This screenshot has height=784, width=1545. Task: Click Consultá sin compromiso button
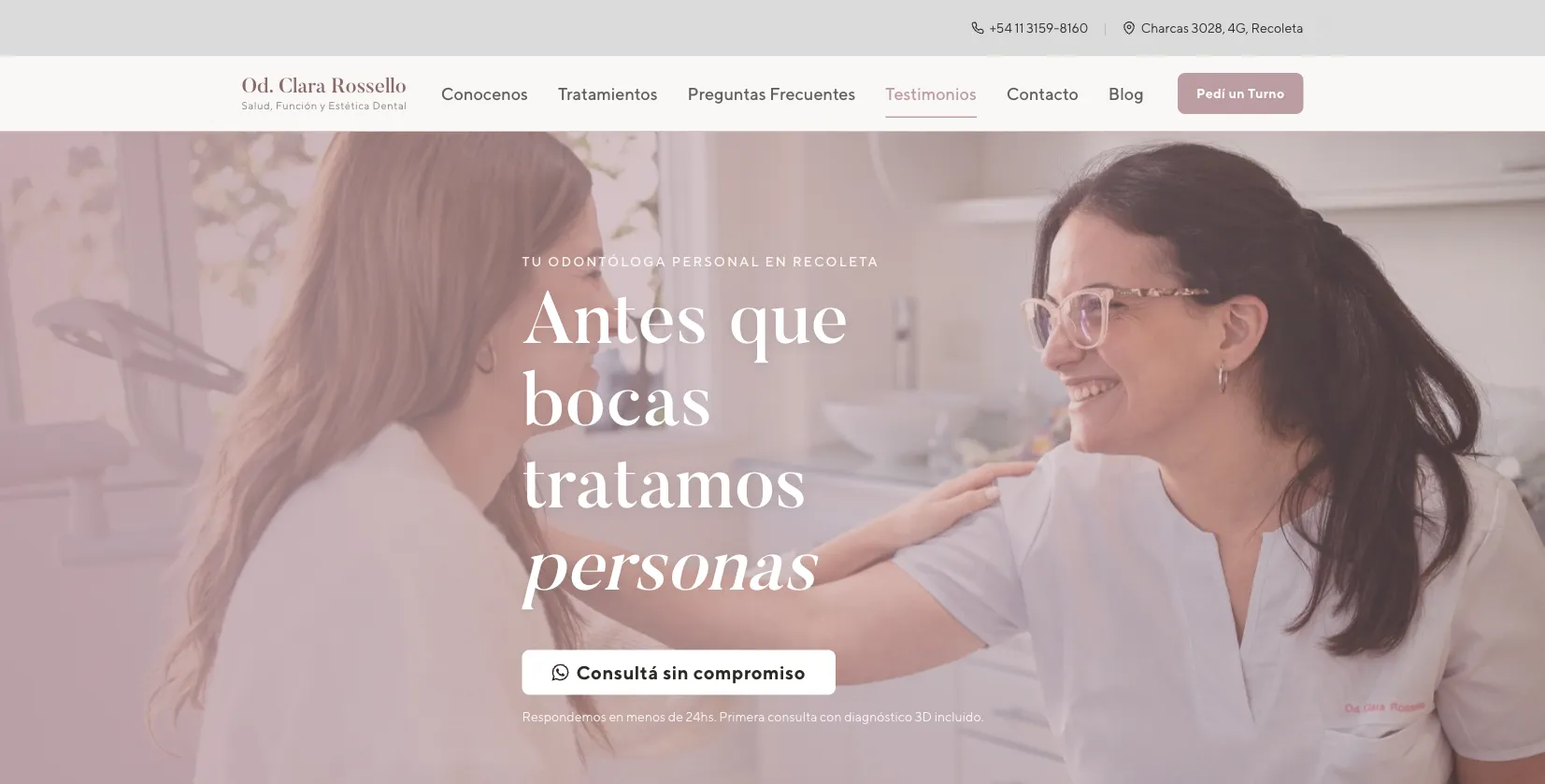(x=679, y=673)
